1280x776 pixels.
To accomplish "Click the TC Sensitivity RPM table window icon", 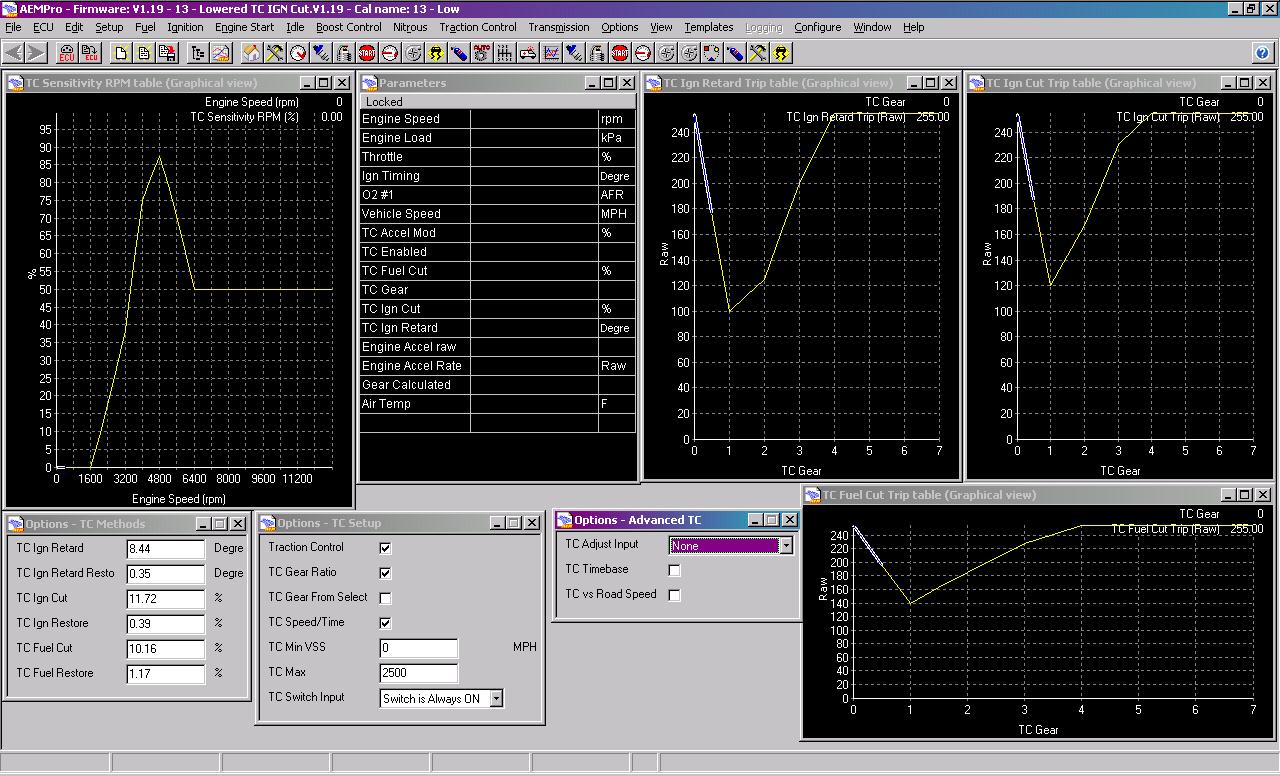I will [15, 83].
